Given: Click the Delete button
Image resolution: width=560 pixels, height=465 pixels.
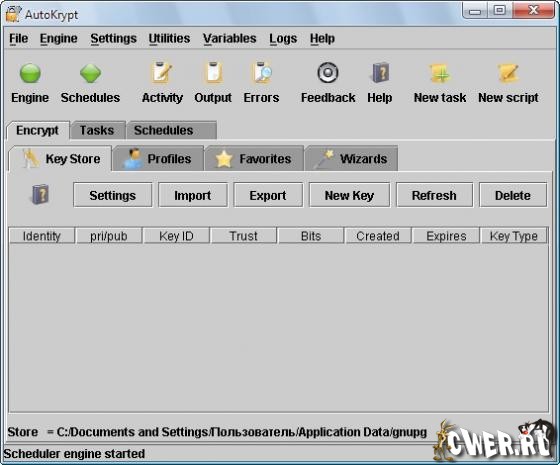Looking at the screenshot, I should click(513, 195).
